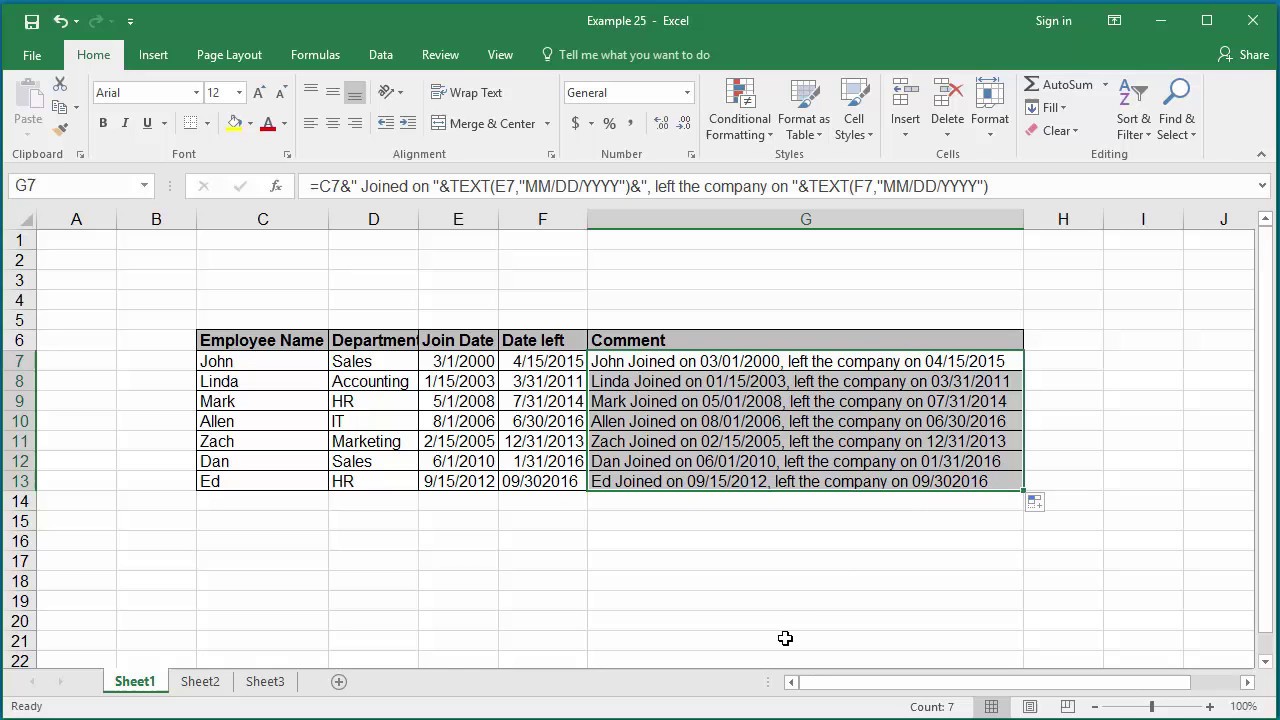Screen dimensions: 1280x720
Task: Click the Comma Style icon
Action: [x=630, y=123]
